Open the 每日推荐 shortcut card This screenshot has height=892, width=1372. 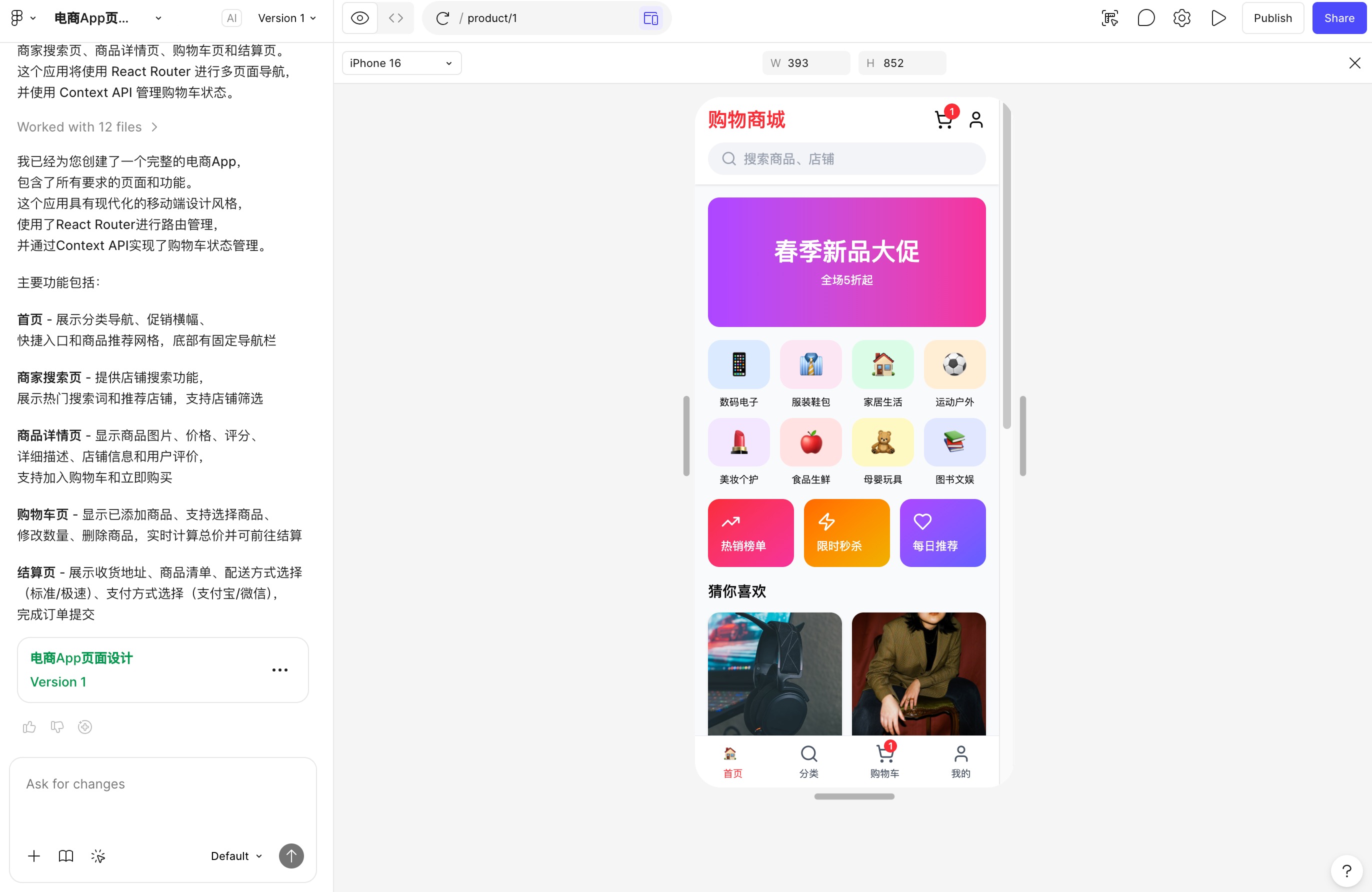click(x=942, y=533)
